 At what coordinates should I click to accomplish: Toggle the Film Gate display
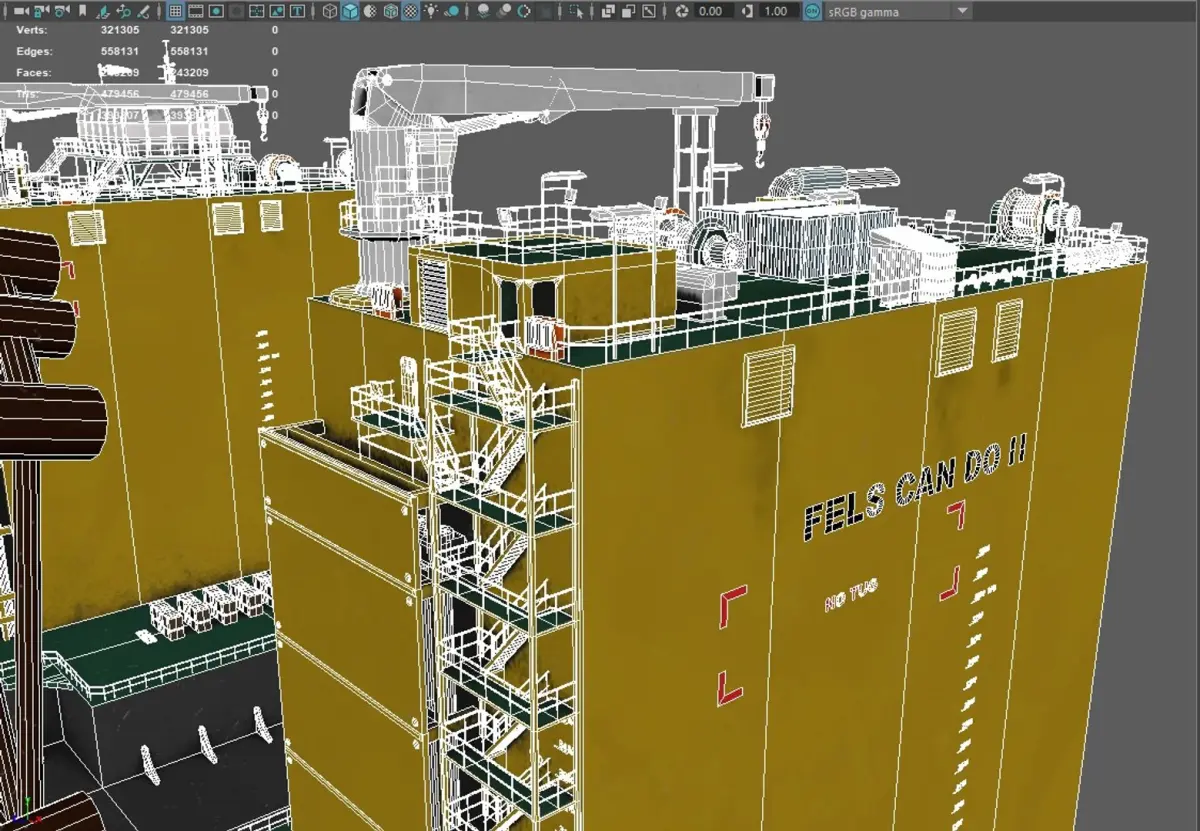[195, 11]
